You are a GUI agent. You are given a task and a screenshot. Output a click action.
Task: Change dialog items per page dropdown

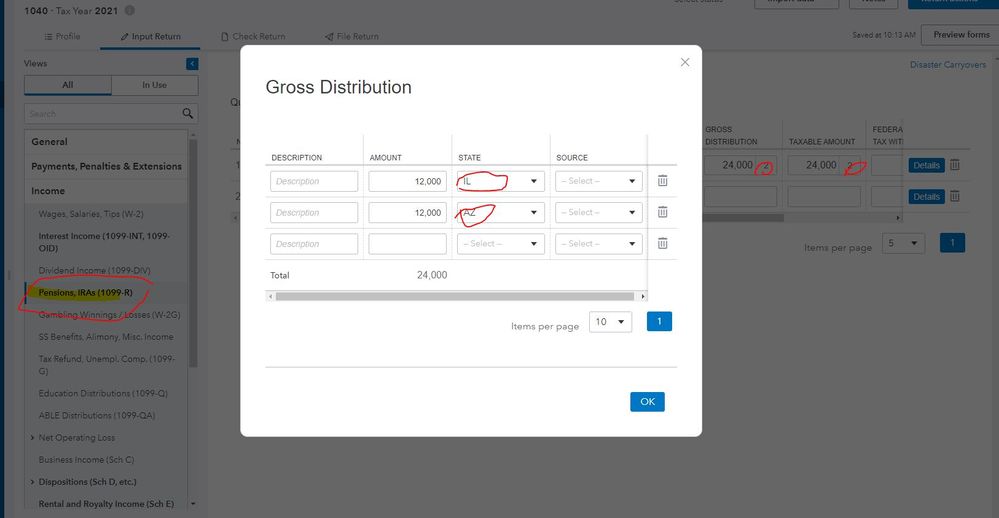(x=610, y=322)
